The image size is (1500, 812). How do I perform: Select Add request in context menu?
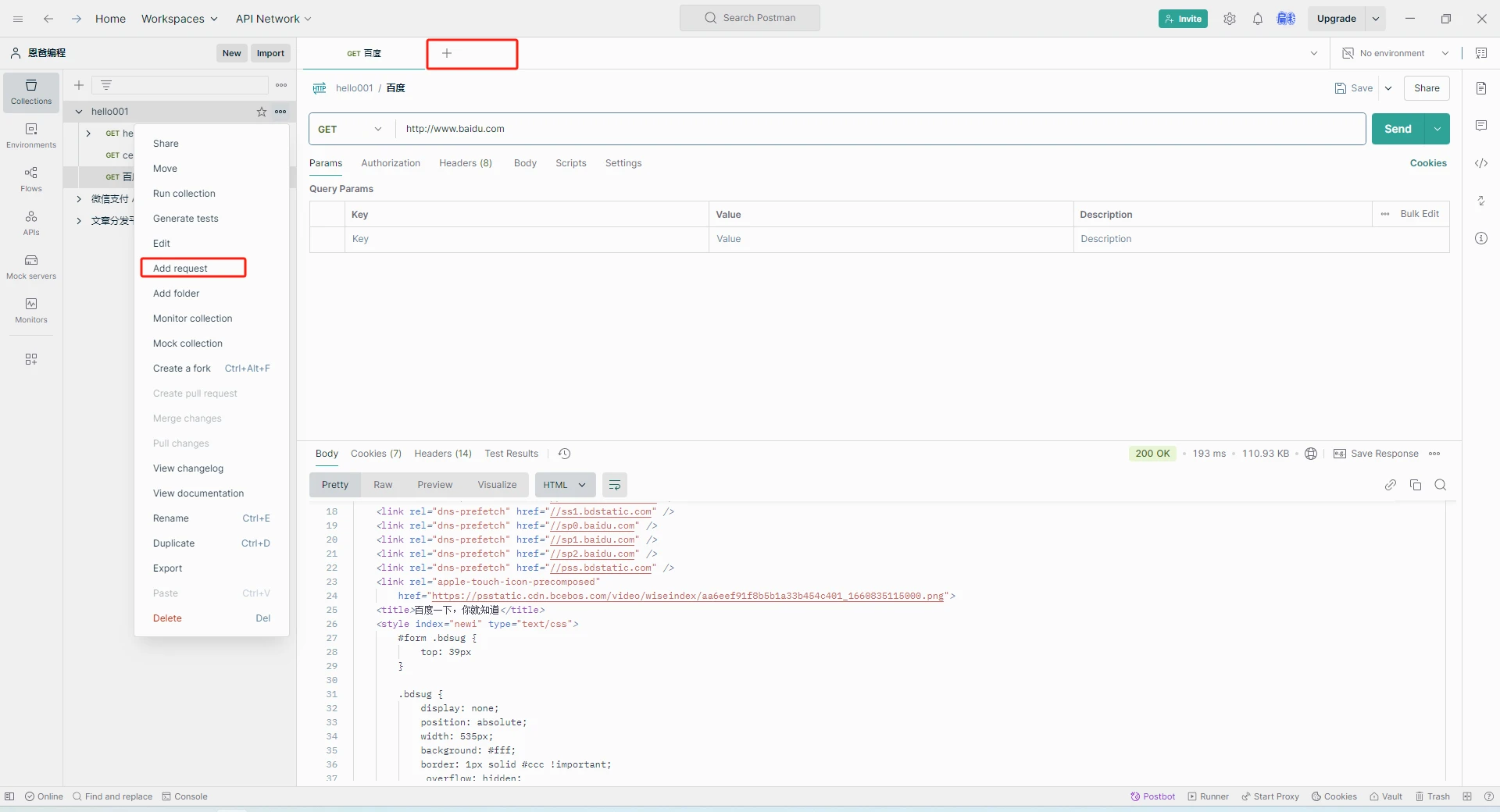[x=180, y=269]
